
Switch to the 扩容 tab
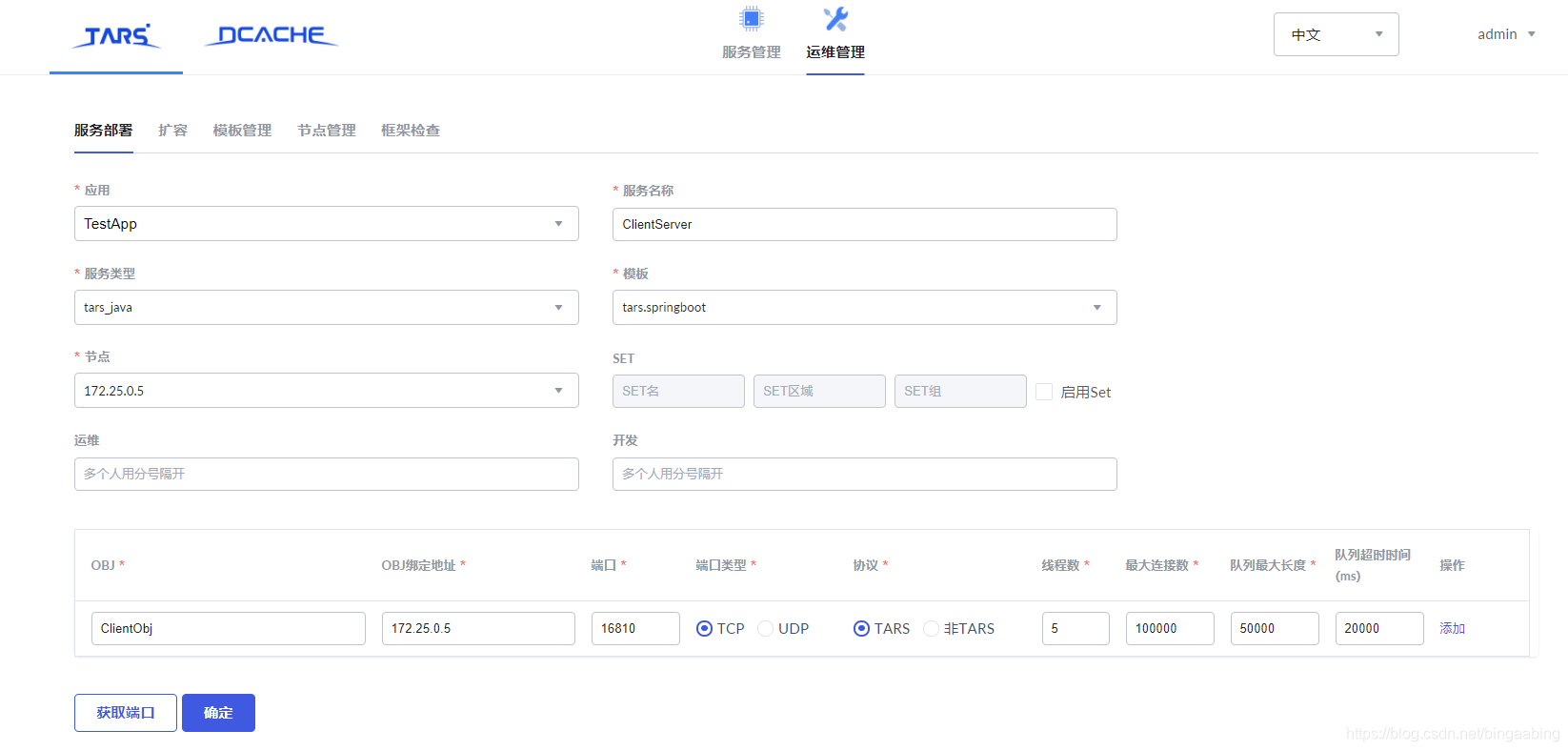pos(172,131)
